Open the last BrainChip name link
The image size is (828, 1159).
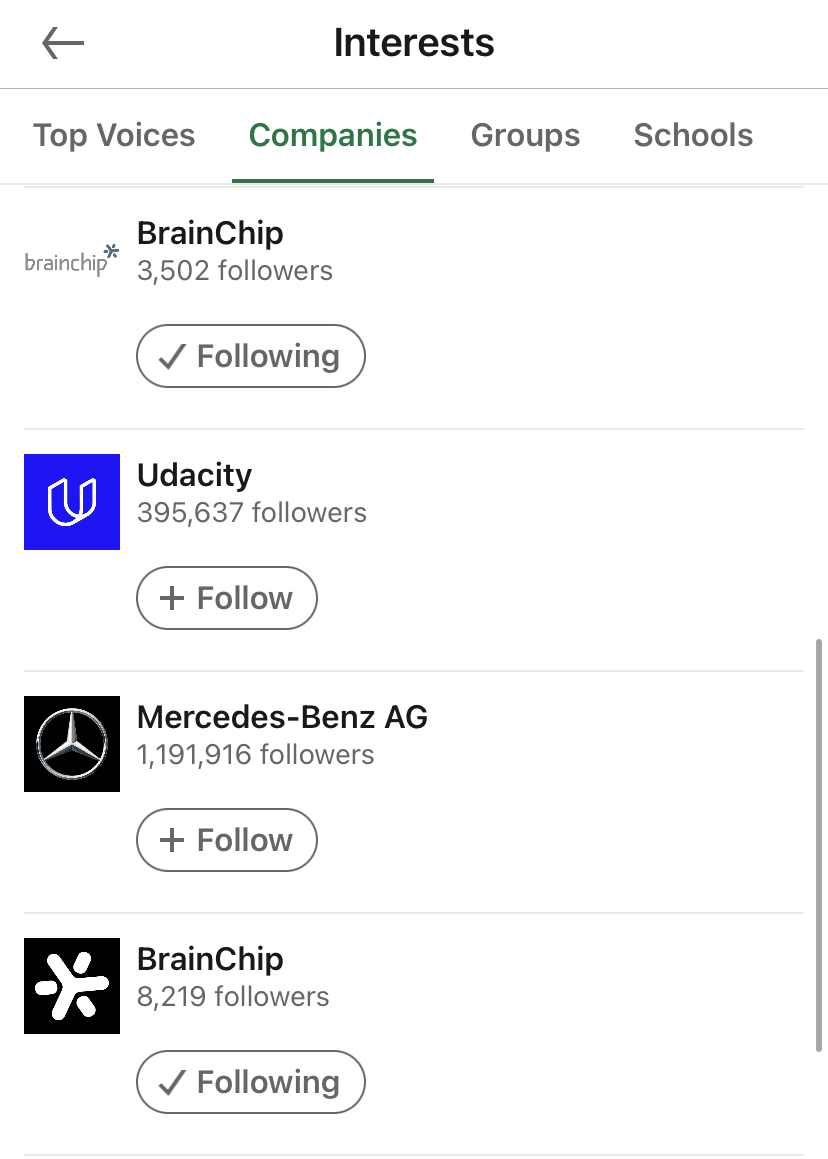210,959
